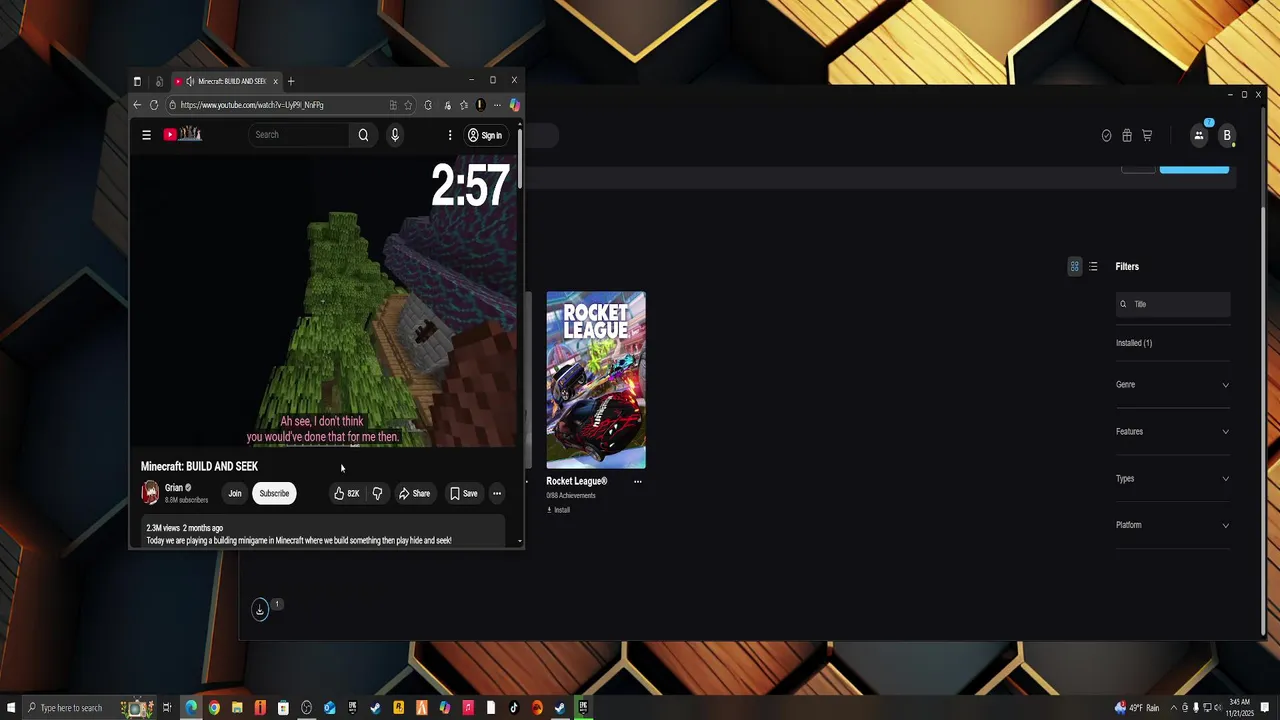
Task: Click the checkmark status icon in Epic header
Action: click(1106, 135)
